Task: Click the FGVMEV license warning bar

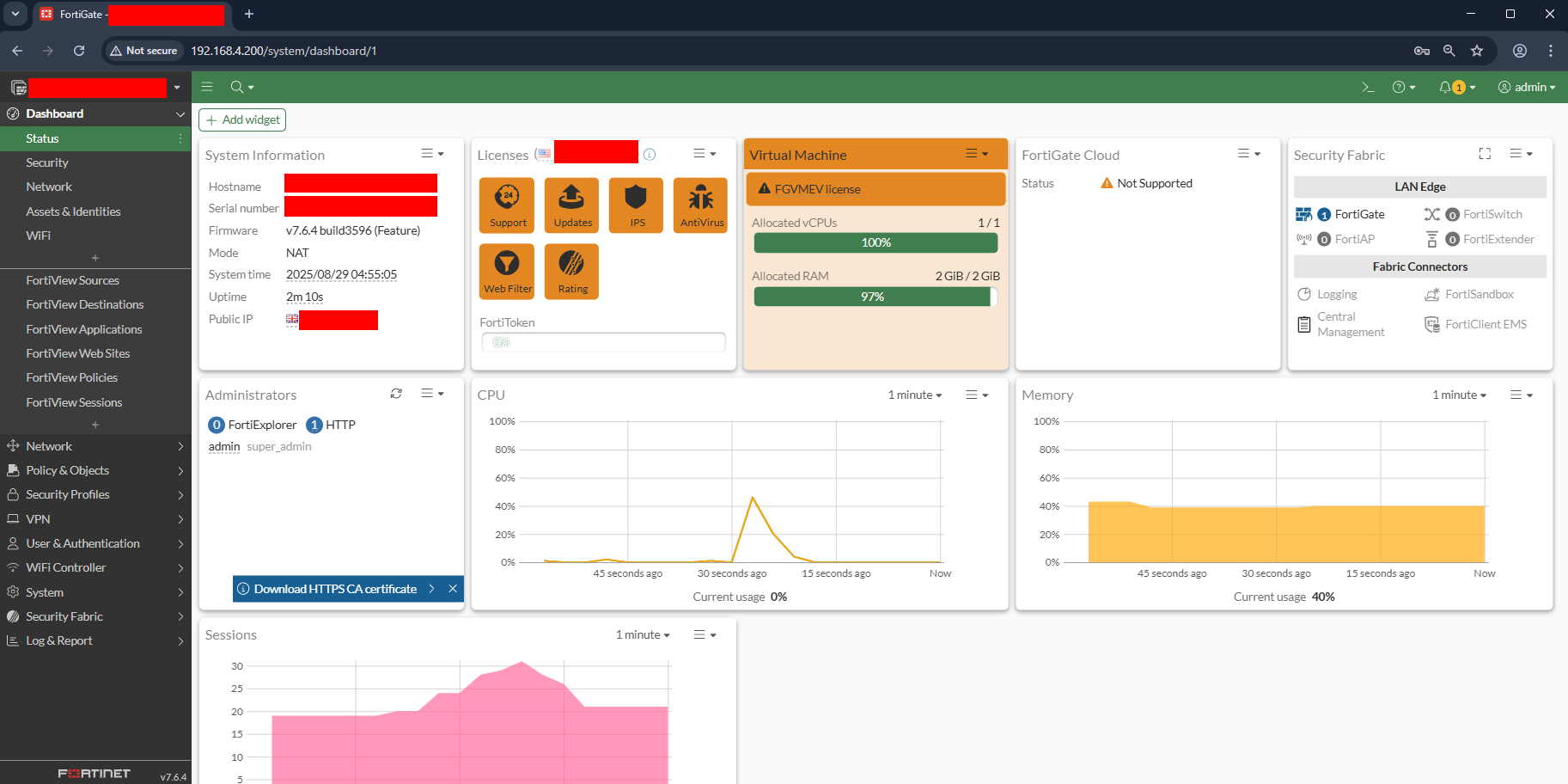Action: click(x=876, y=189)
